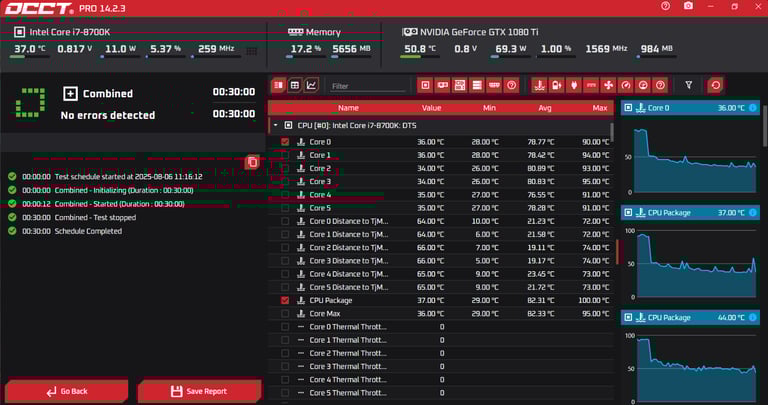768x405 pixels.
Task: Click the Intel Core i7-8700K header label
Action: coord(70,32)
